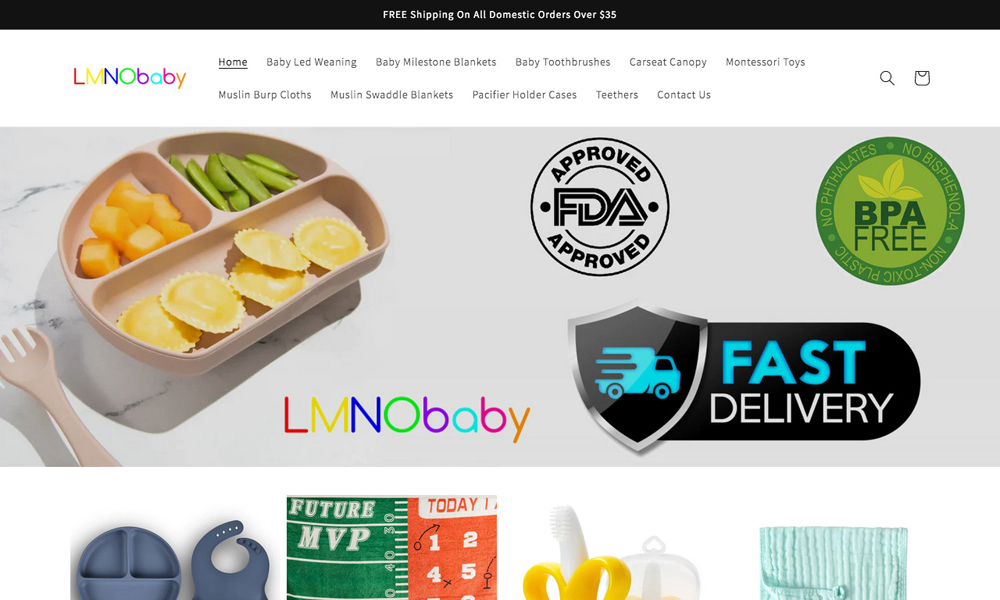Click the Fast Delivery truck badge
Screen dimensions: 1000x600
[744, 377]
